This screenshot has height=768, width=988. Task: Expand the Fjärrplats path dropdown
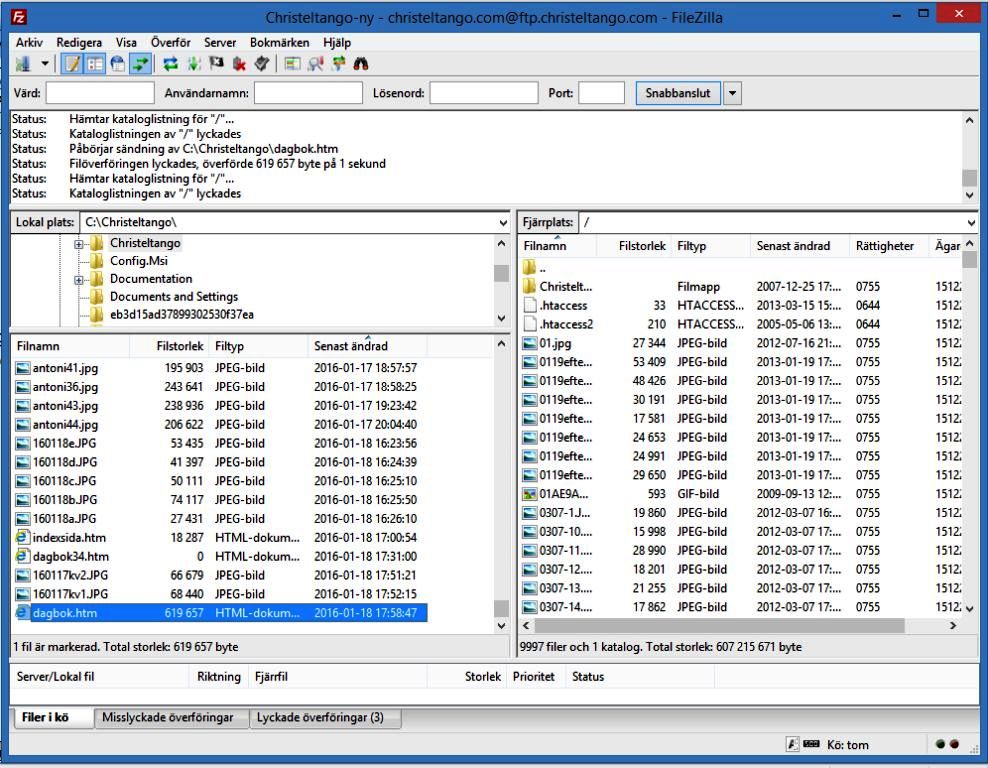[x=971, y=222]
